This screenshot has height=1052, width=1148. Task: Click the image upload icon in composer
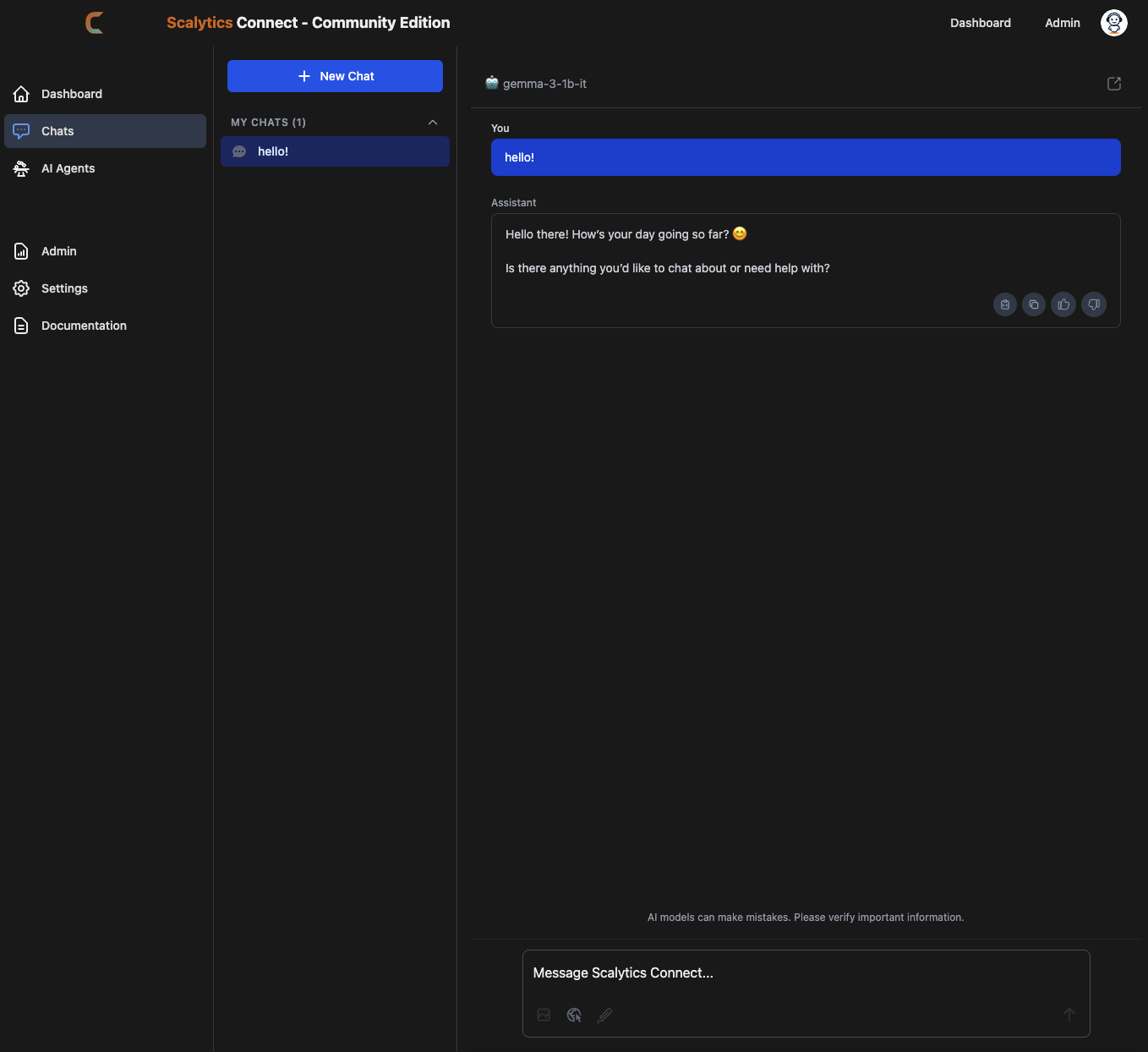[544, 1015]
